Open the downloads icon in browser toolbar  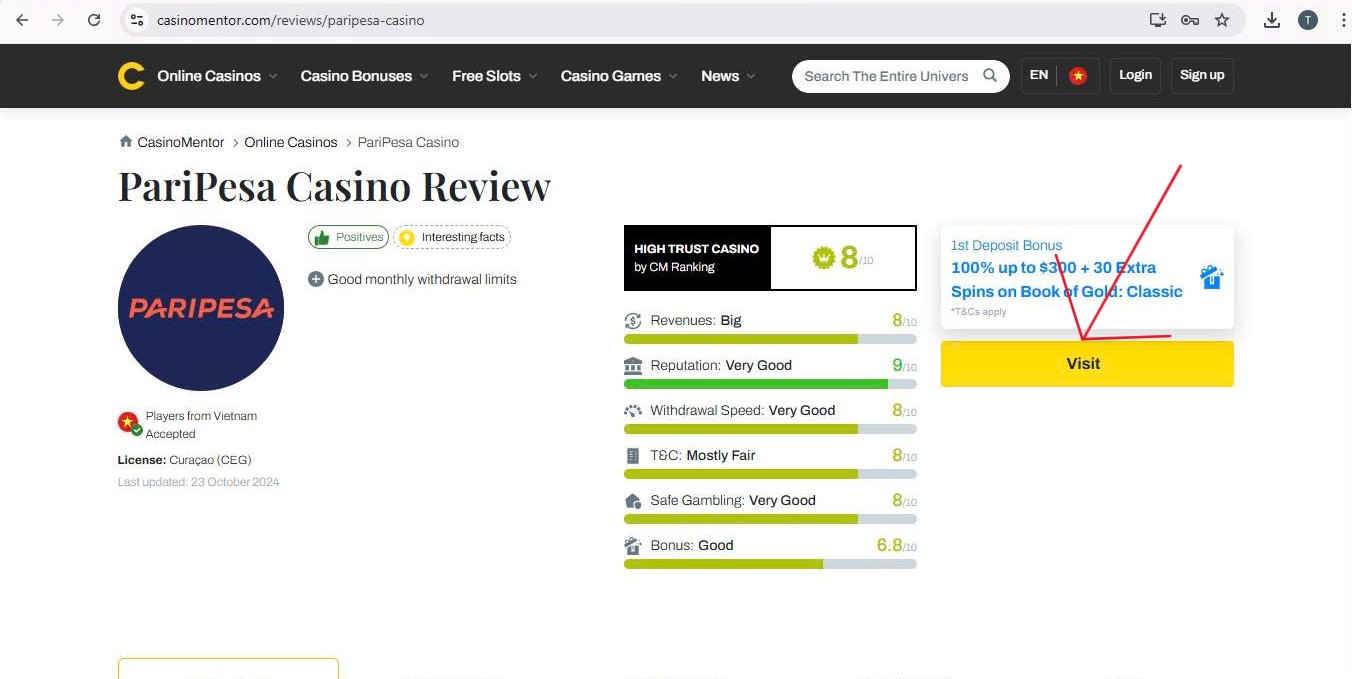(1272, 20)
